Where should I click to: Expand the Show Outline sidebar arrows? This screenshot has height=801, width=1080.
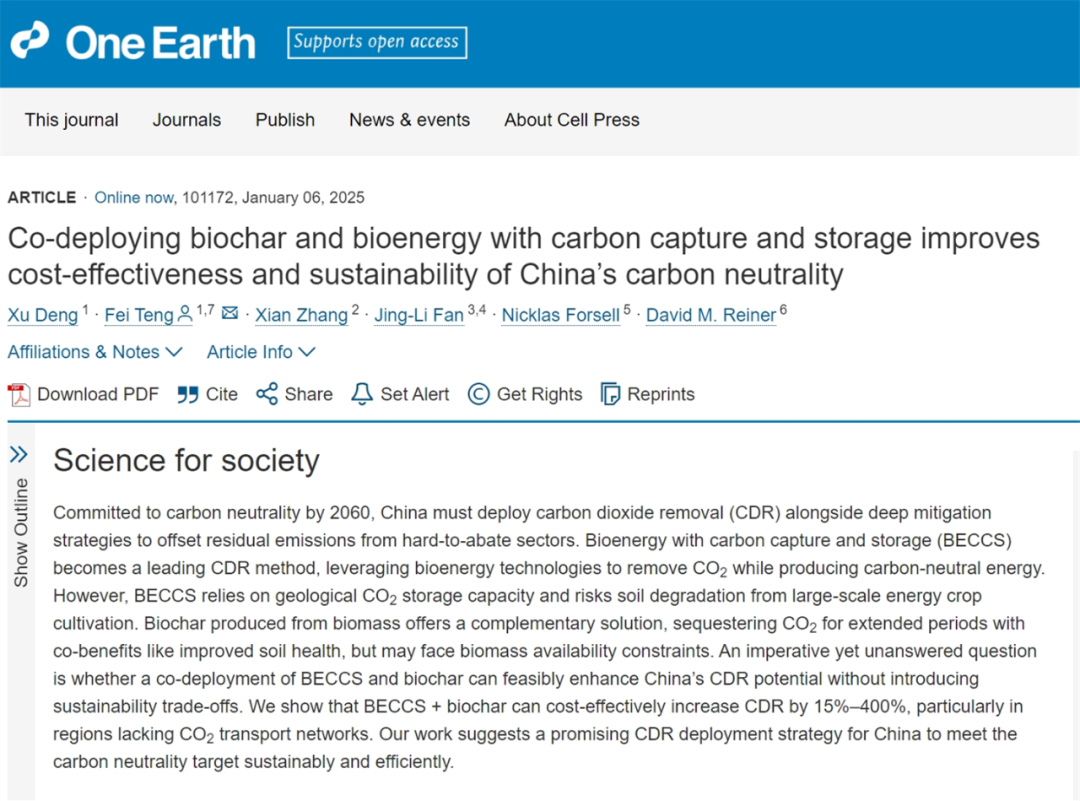18,455
